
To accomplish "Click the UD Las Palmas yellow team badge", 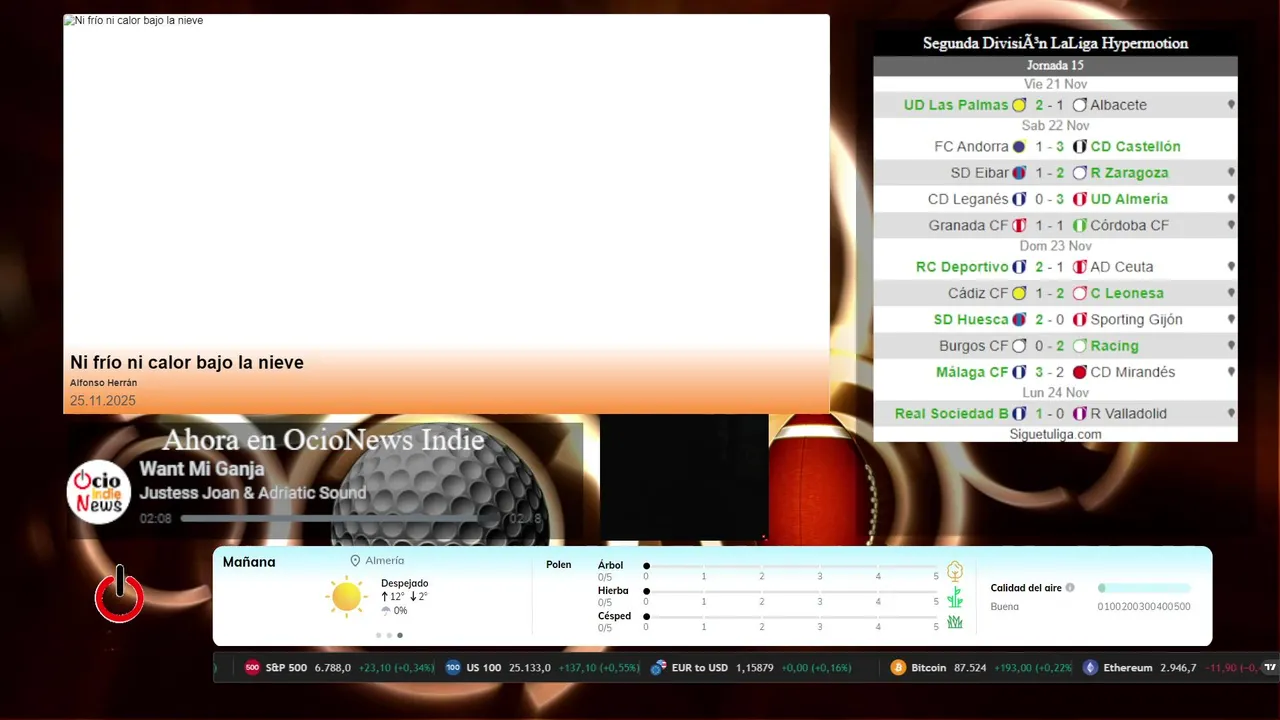I will point(1019,105).
